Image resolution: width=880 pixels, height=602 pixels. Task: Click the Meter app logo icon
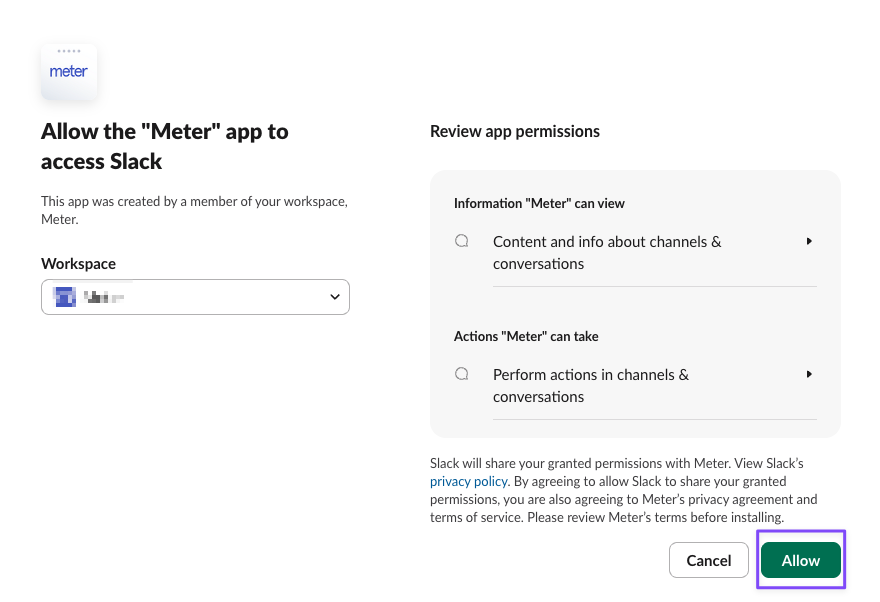point(68,70)
